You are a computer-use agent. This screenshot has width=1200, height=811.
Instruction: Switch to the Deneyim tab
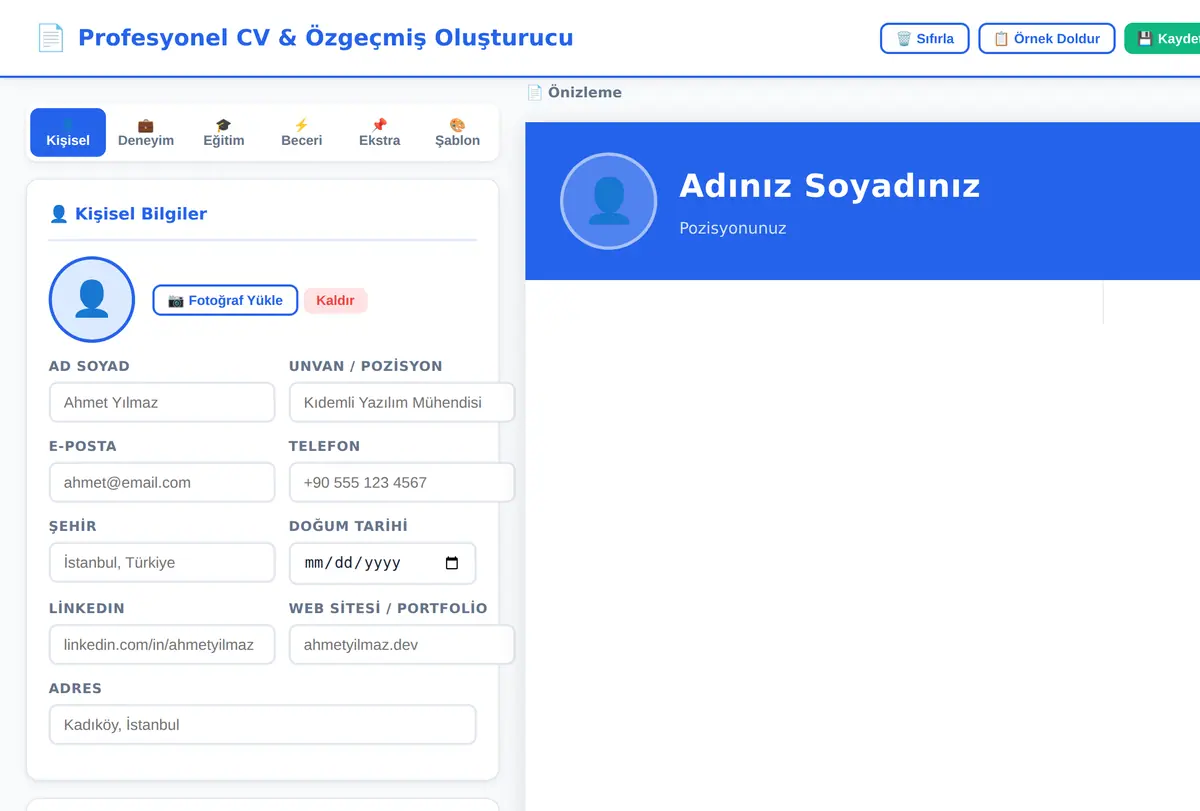(146, 132)
